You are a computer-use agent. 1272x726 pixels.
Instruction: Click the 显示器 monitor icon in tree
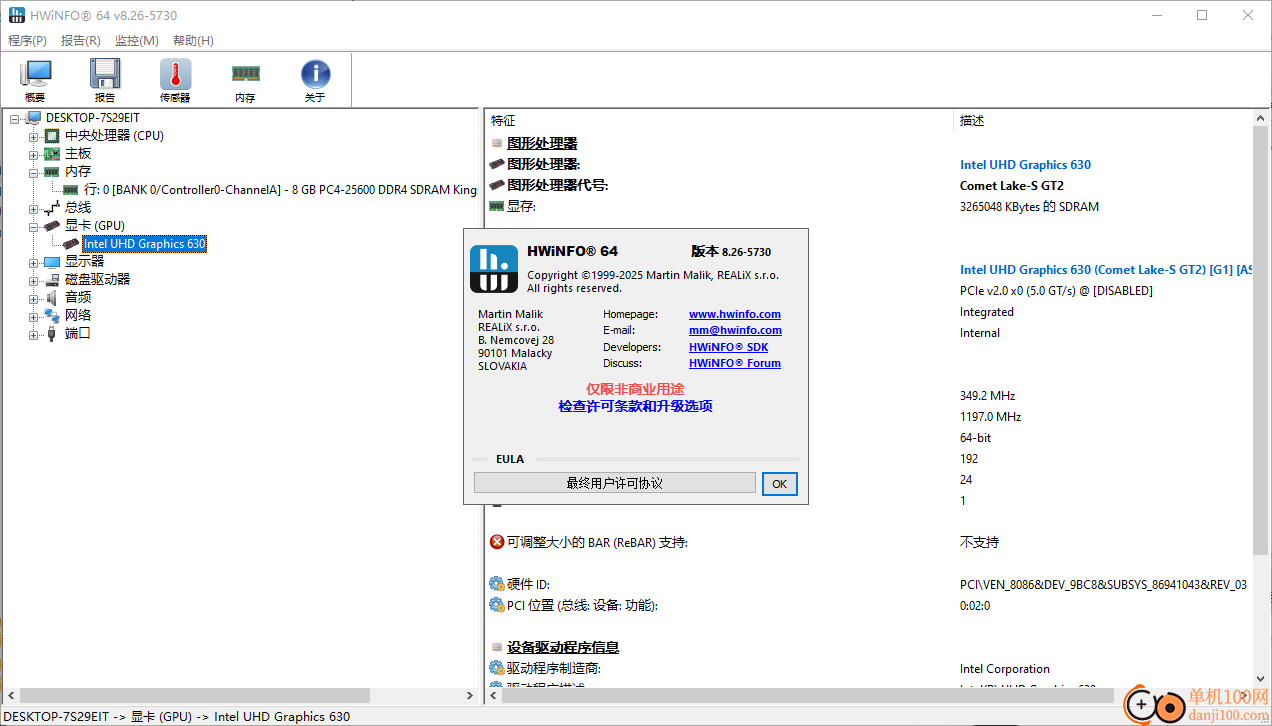(52, 261)
